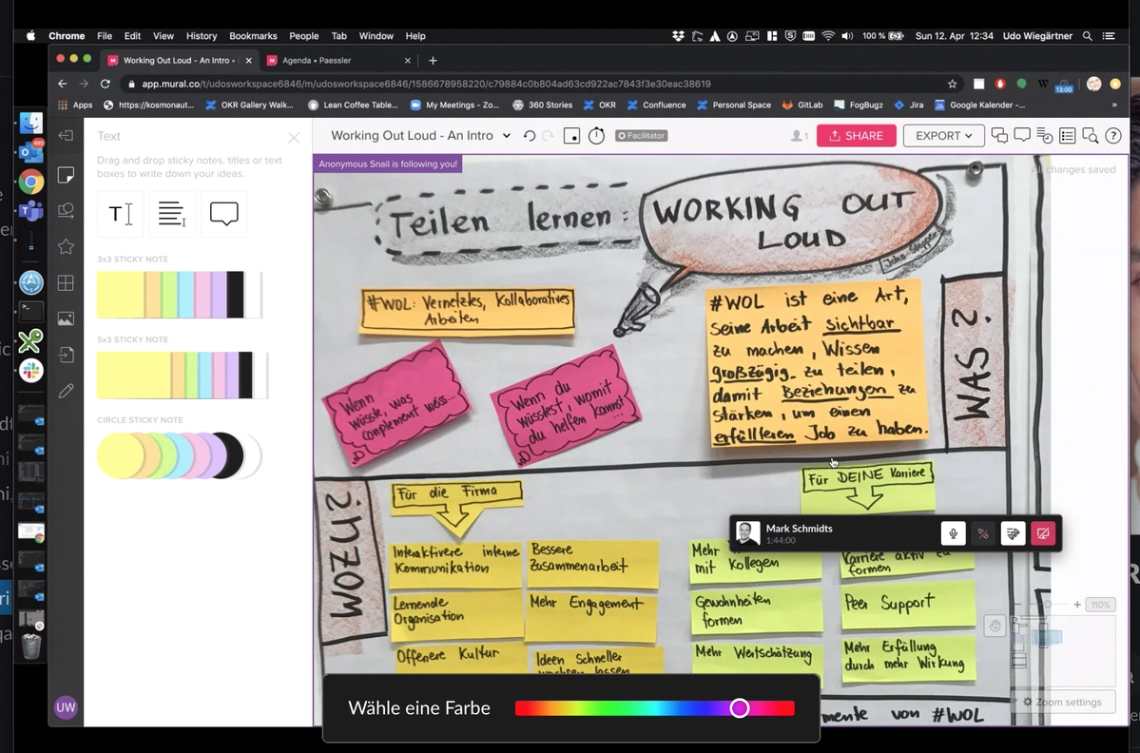Open Spotlight search in menu bar

(1087, 36)
